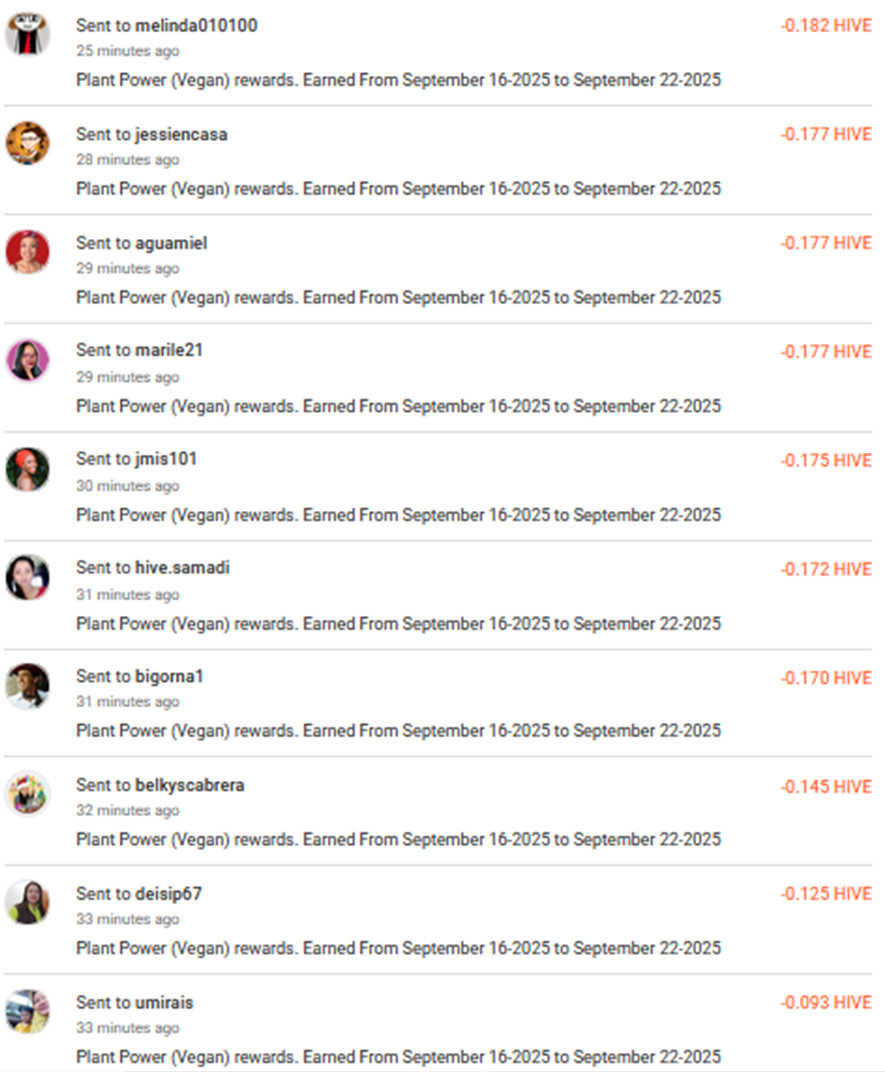
Task: Go to belkyscabrera's profile link
Action: point(189,785)
